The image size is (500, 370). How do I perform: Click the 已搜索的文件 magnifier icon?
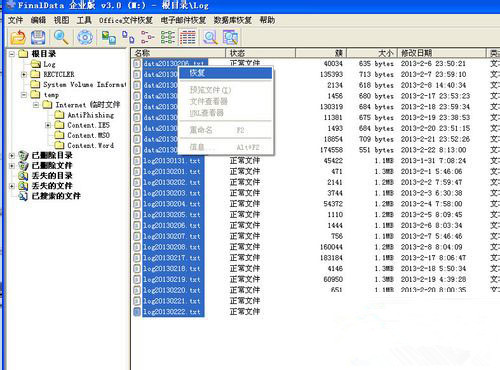click(x=23, y=196)
